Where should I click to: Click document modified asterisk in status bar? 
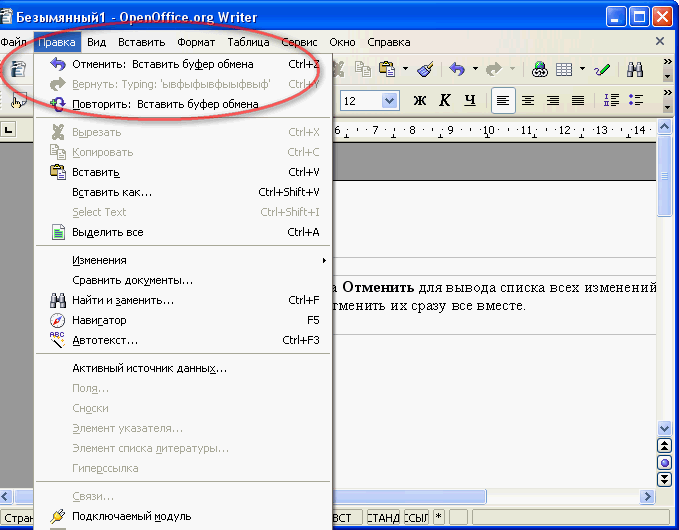(x=439, y=517)
